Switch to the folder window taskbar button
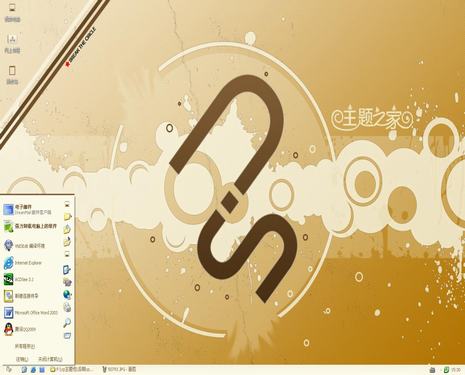 click(x=71, y=369)
